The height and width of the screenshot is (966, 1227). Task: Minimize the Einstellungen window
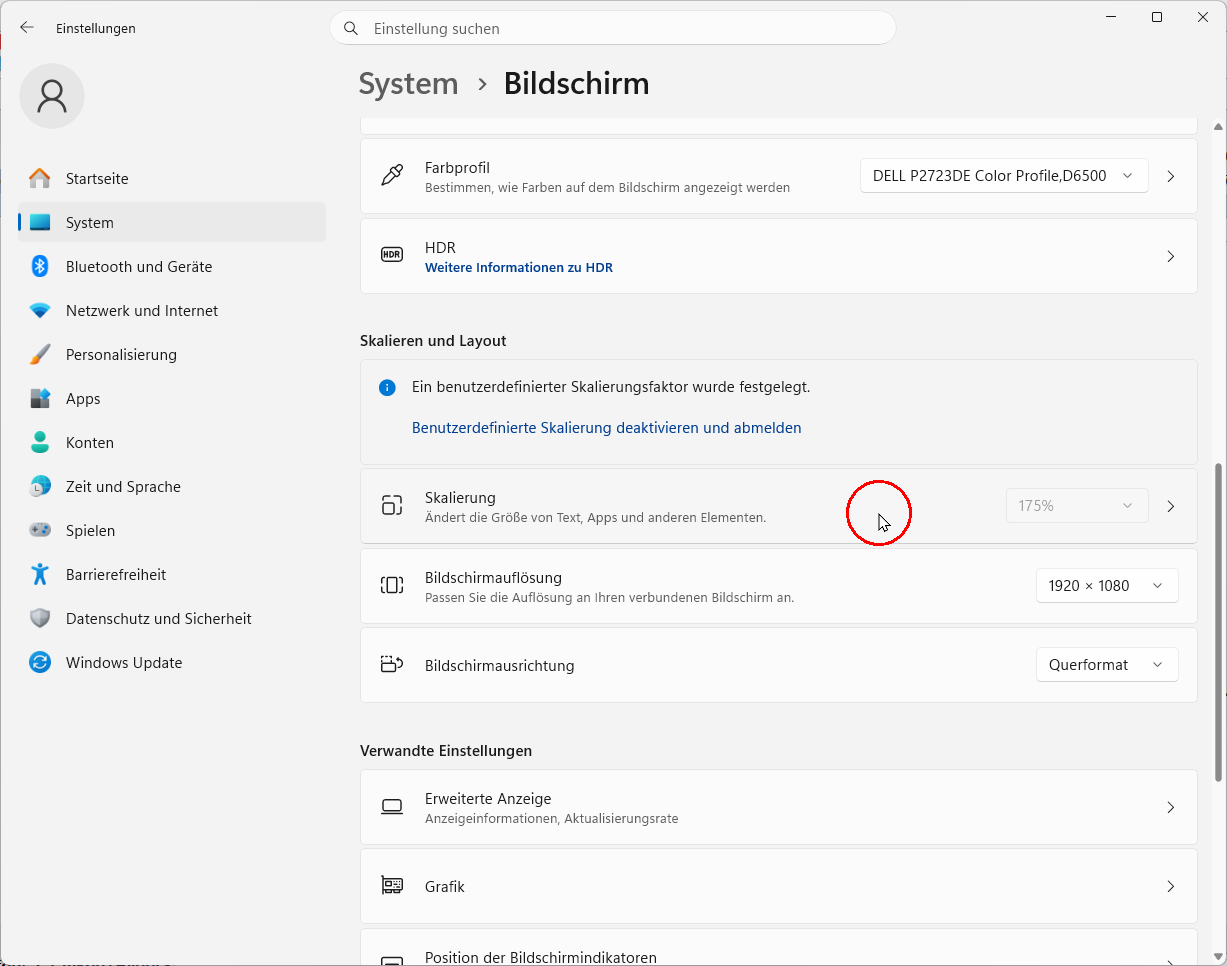point(1111,17)
